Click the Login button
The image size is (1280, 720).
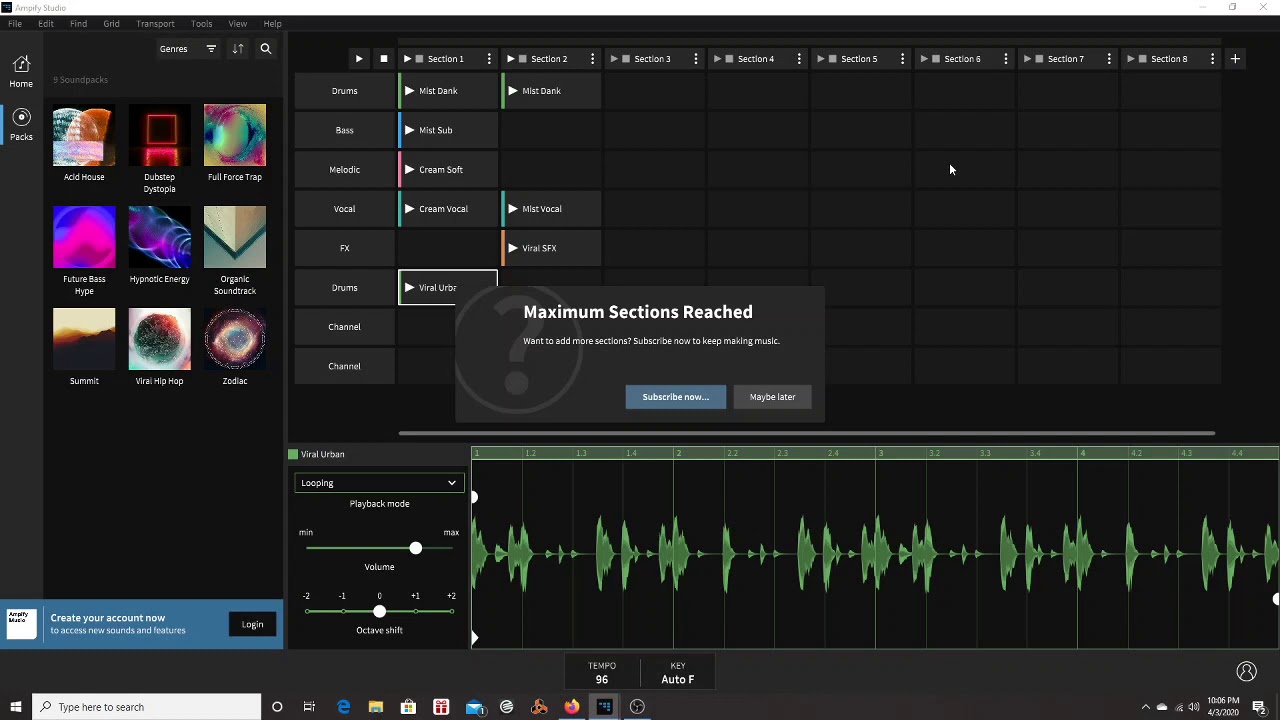(252, 625)
